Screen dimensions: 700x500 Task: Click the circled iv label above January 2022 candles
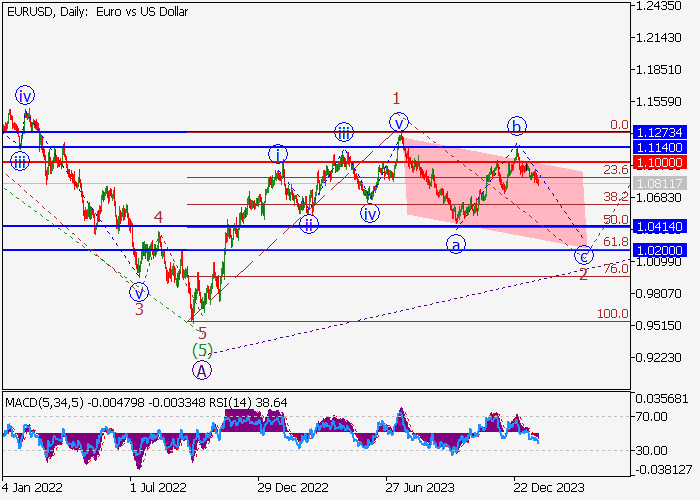(25, 95)
